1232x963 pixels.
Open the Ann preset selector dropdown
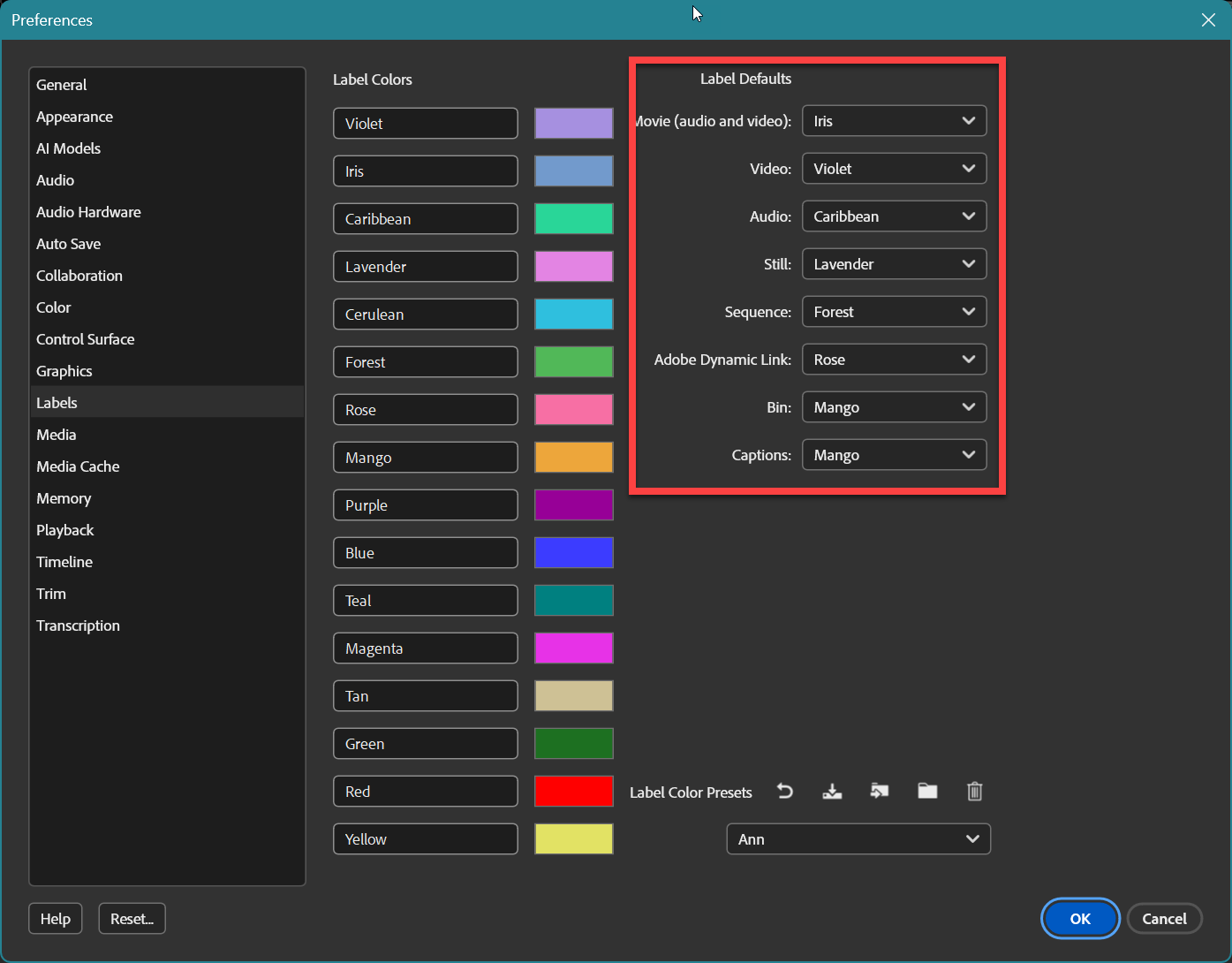858,838
